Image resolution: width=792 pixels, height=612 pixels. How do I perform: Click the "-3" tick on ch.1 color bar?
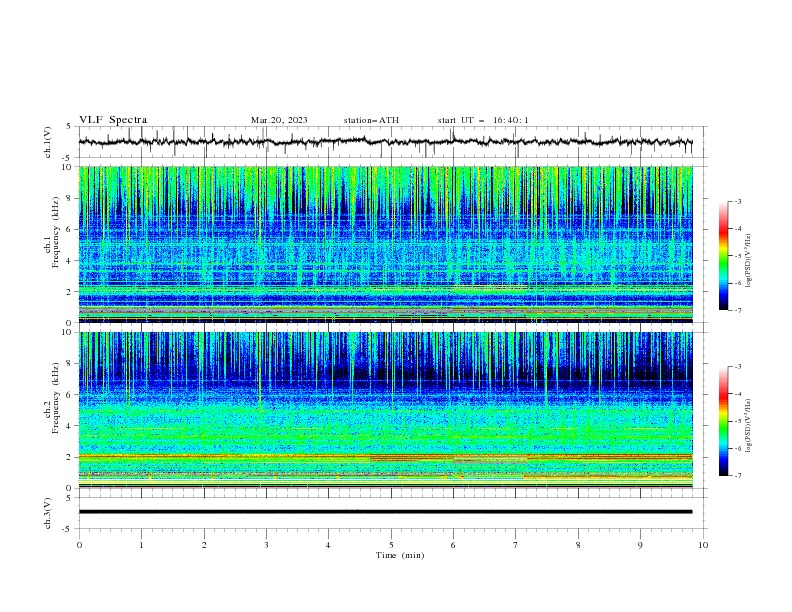pyautogui.click(x=737, y=201)
